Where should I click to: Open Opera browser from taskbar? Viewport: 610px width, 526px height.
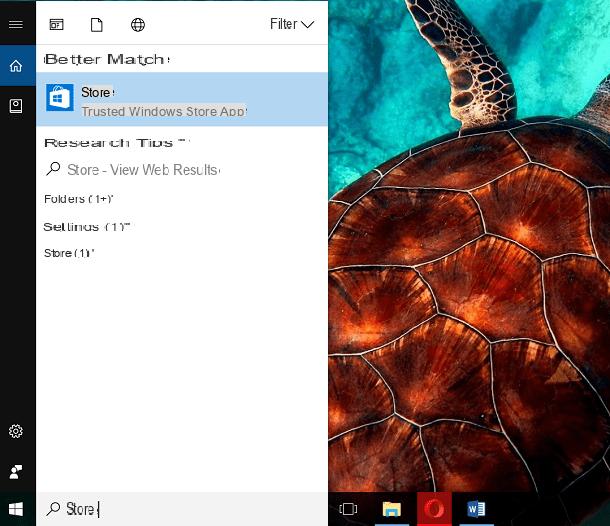coord(434,509)
